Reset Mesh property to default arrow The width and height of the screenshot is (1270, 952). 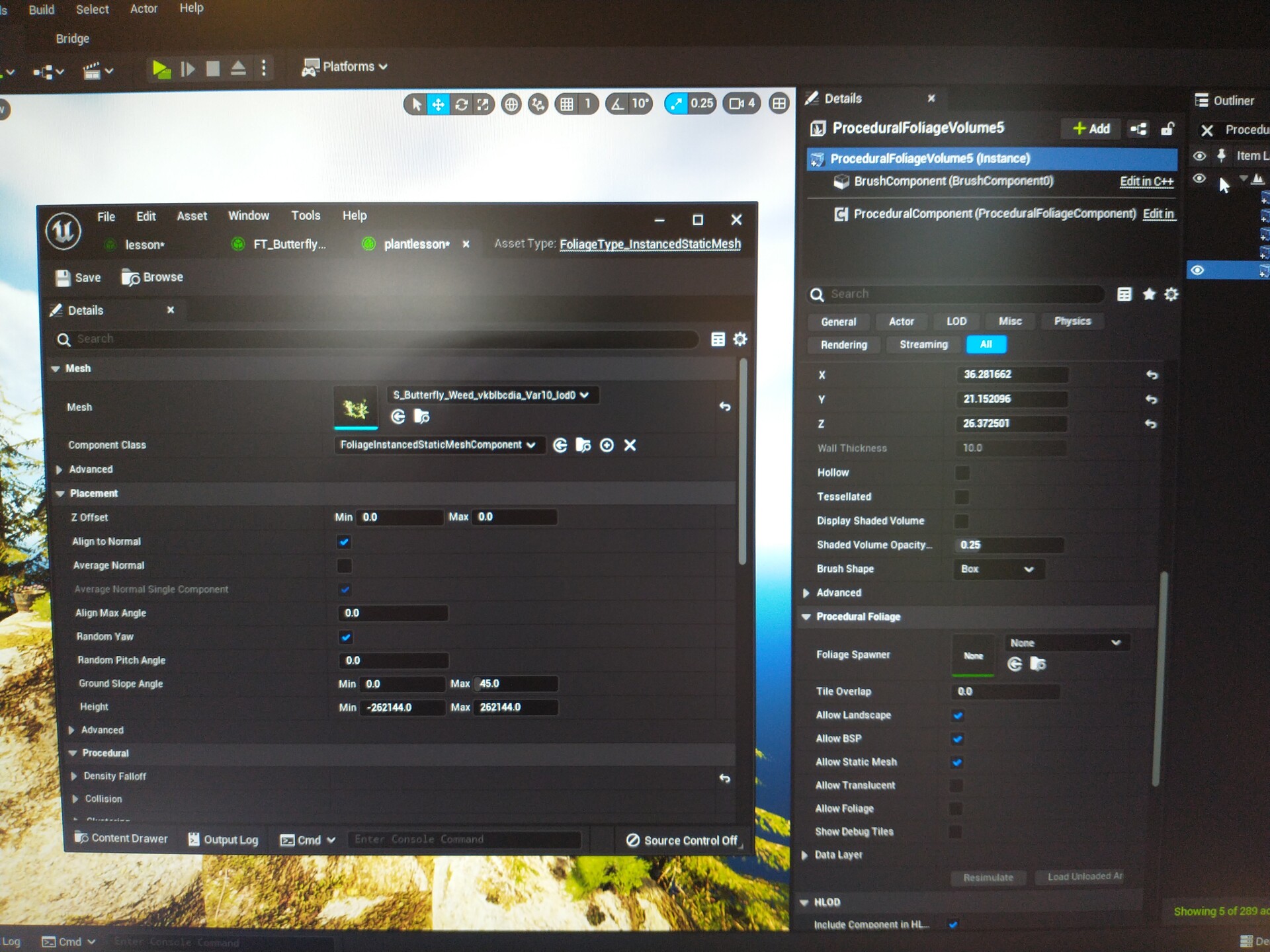click(x=725, y=407)
